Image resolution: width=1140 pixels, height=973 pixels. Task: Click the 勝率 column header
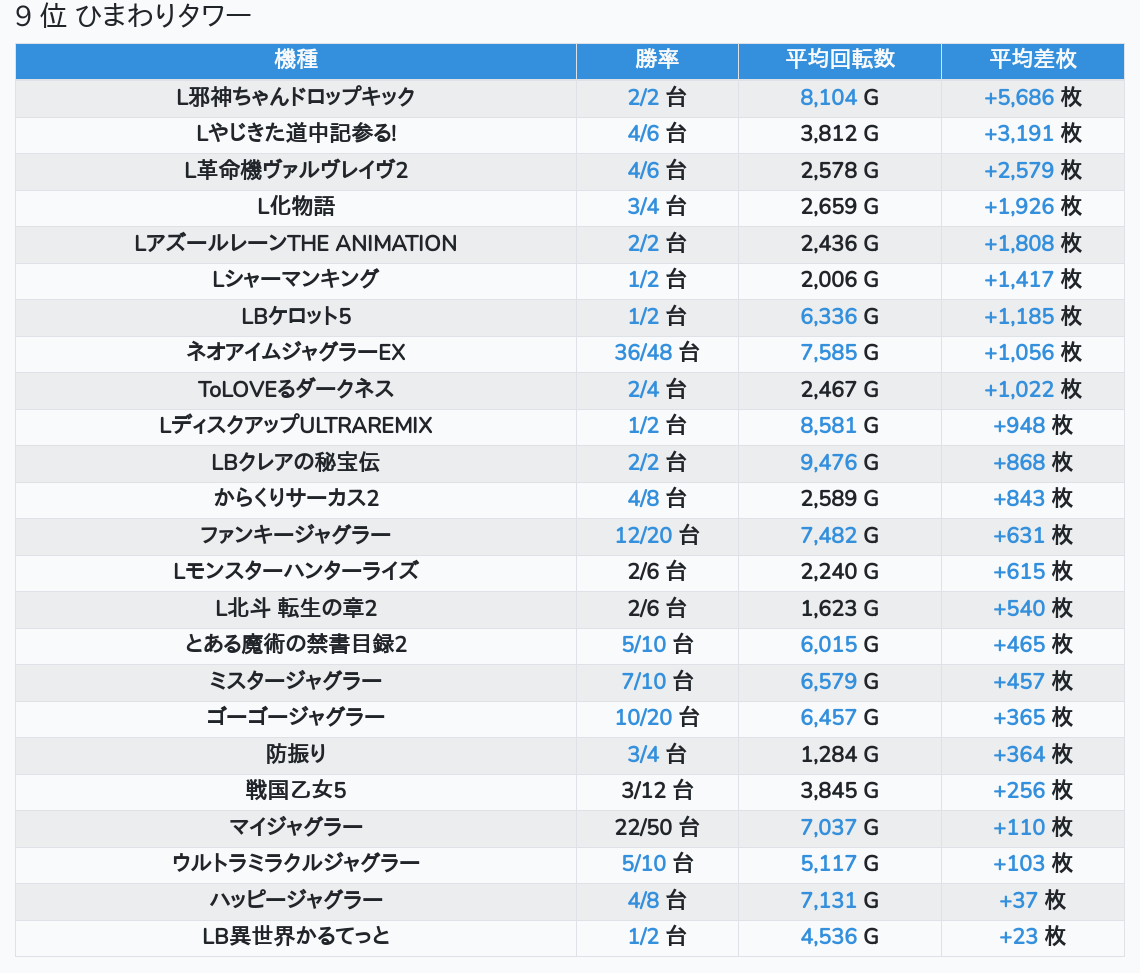click(x=657, y=60)
